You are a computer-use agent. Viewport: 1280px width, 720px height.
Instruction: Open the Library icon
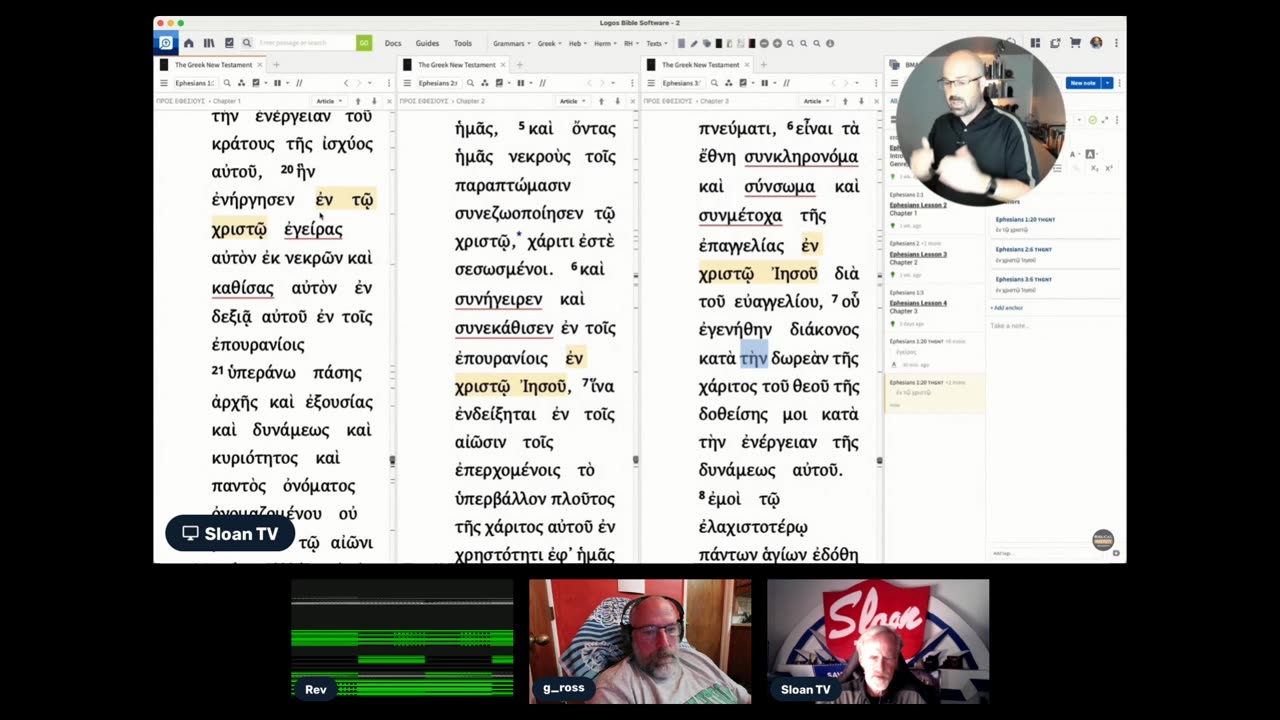coord(209,43)
